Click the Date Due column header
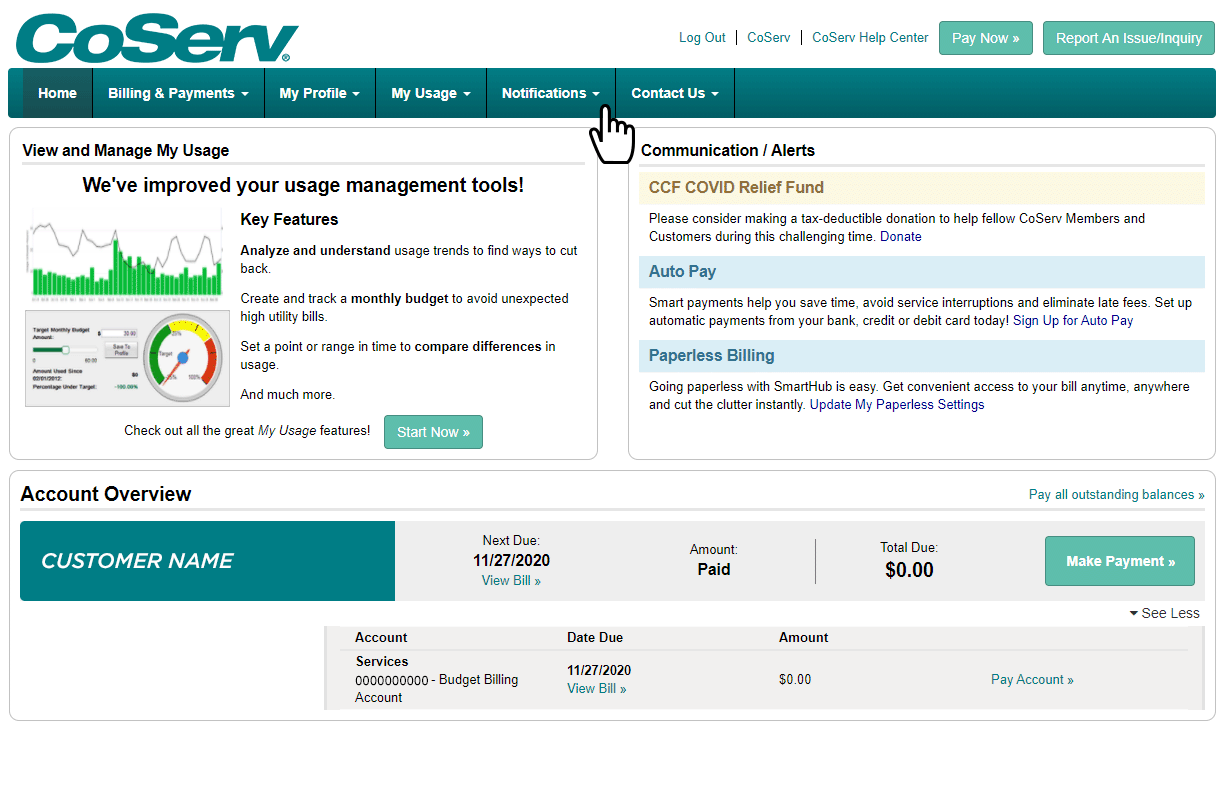The image size is (1227, 795). (x=595, y=638)
